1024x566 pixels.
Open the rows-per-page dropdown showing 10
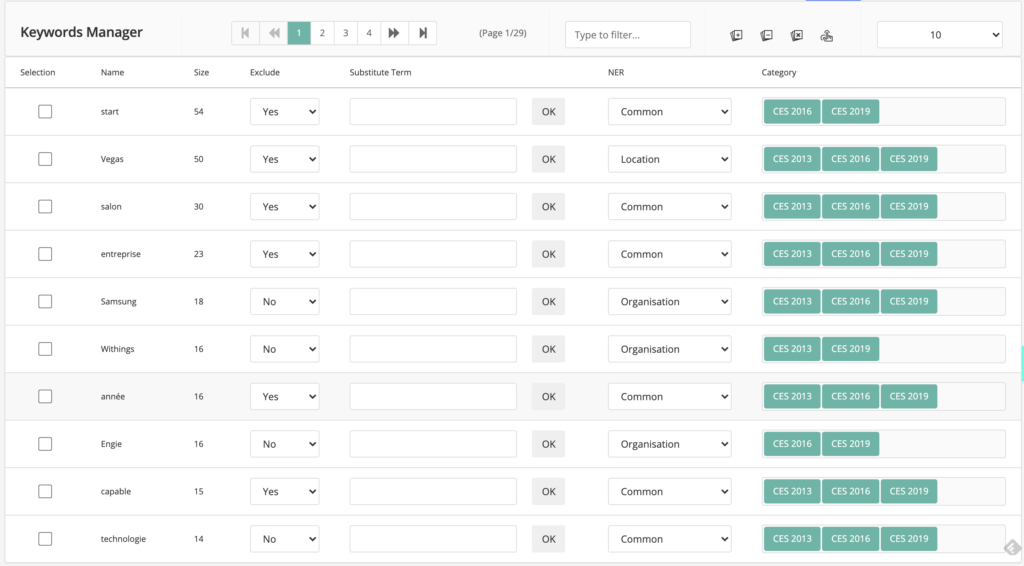click(939, 35)
